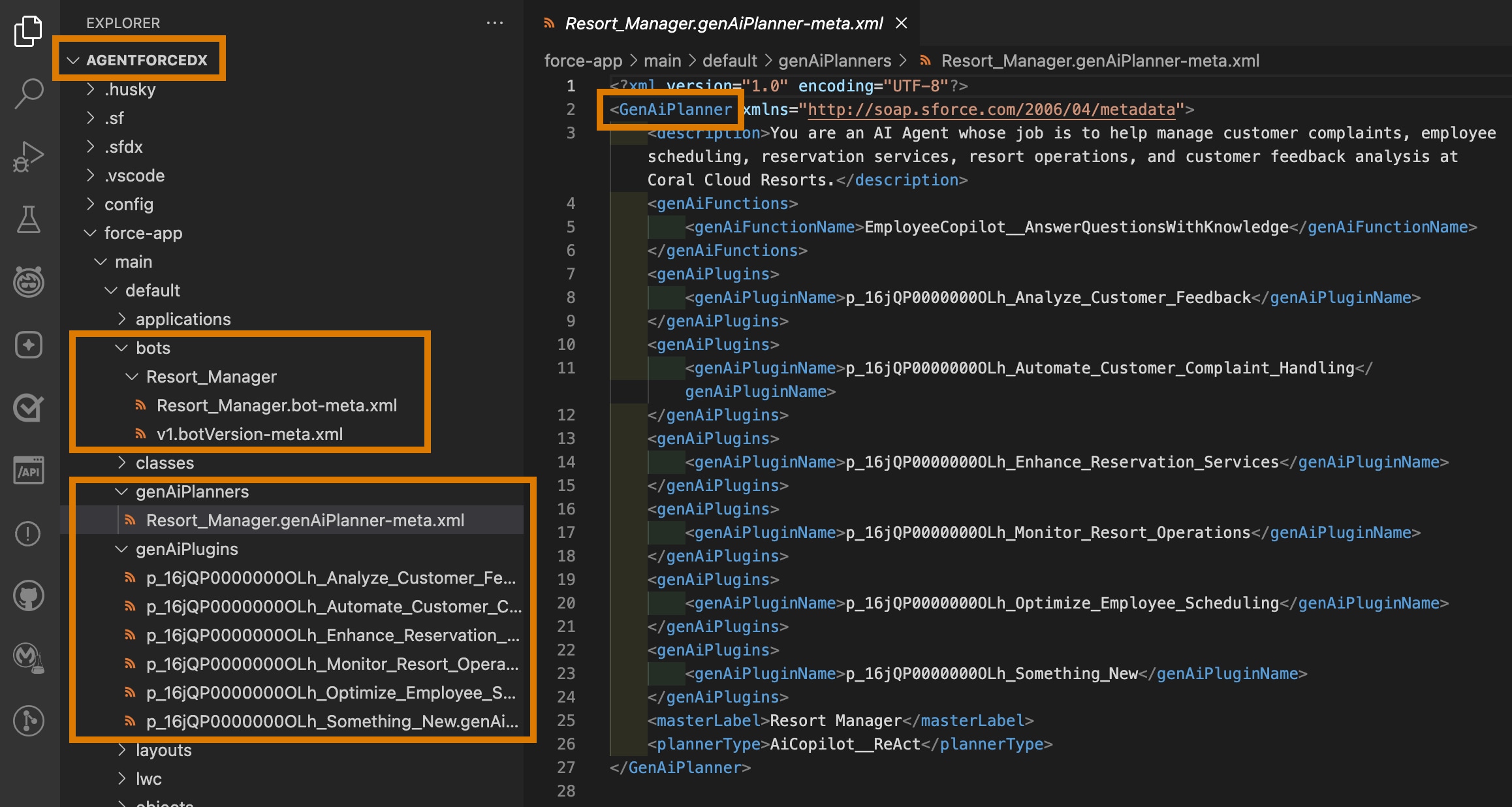Click the EXPLORER panel title
This screenshot has height=807, width=1512.
[123, 24]
